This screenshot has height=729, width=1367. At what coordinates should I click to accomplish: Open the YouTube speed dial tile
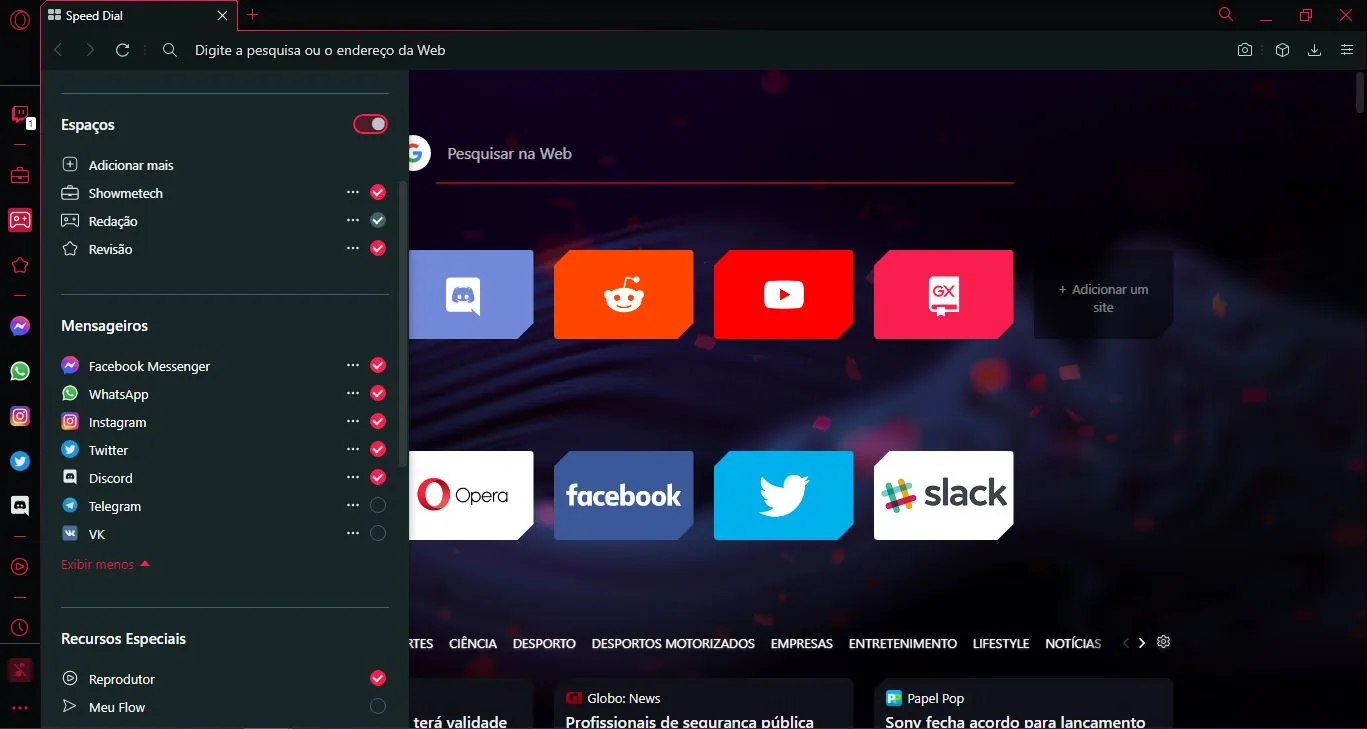(x=784, y=294)
